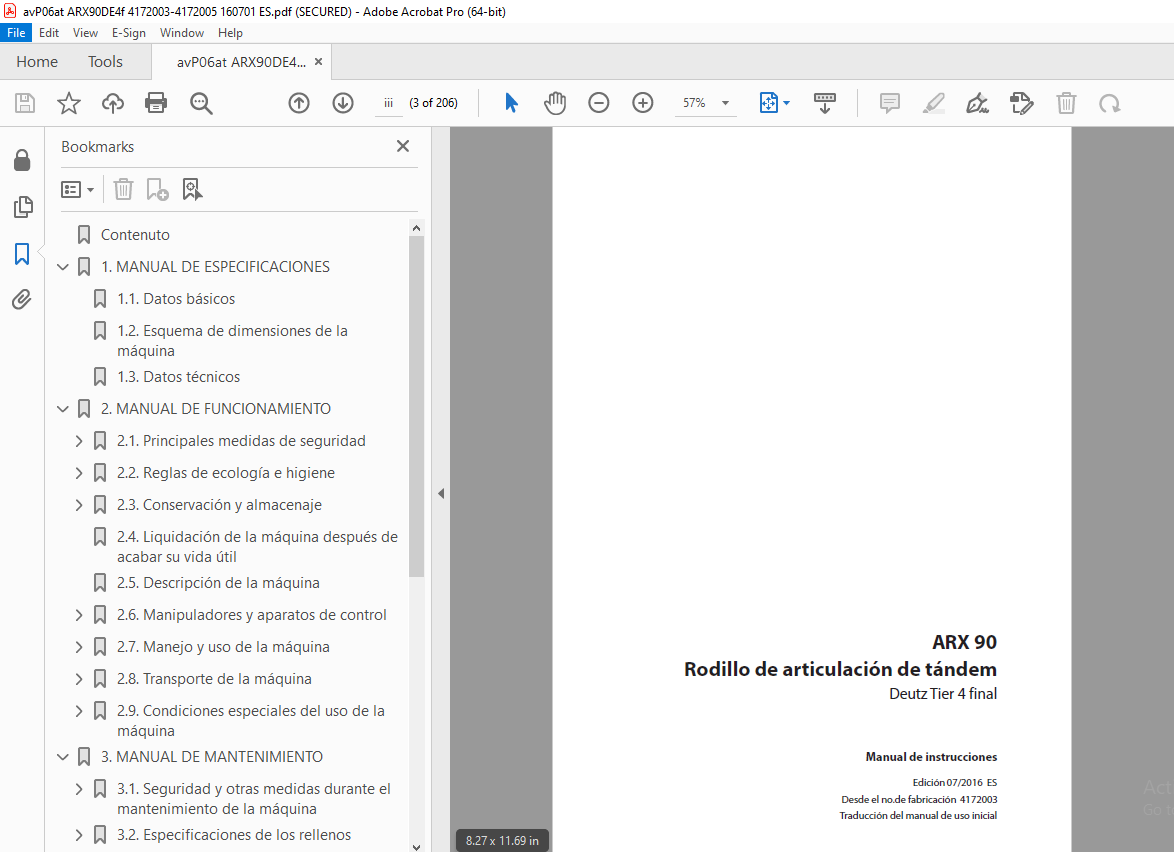
Task: Open the View menu
Action: [85, 33]
